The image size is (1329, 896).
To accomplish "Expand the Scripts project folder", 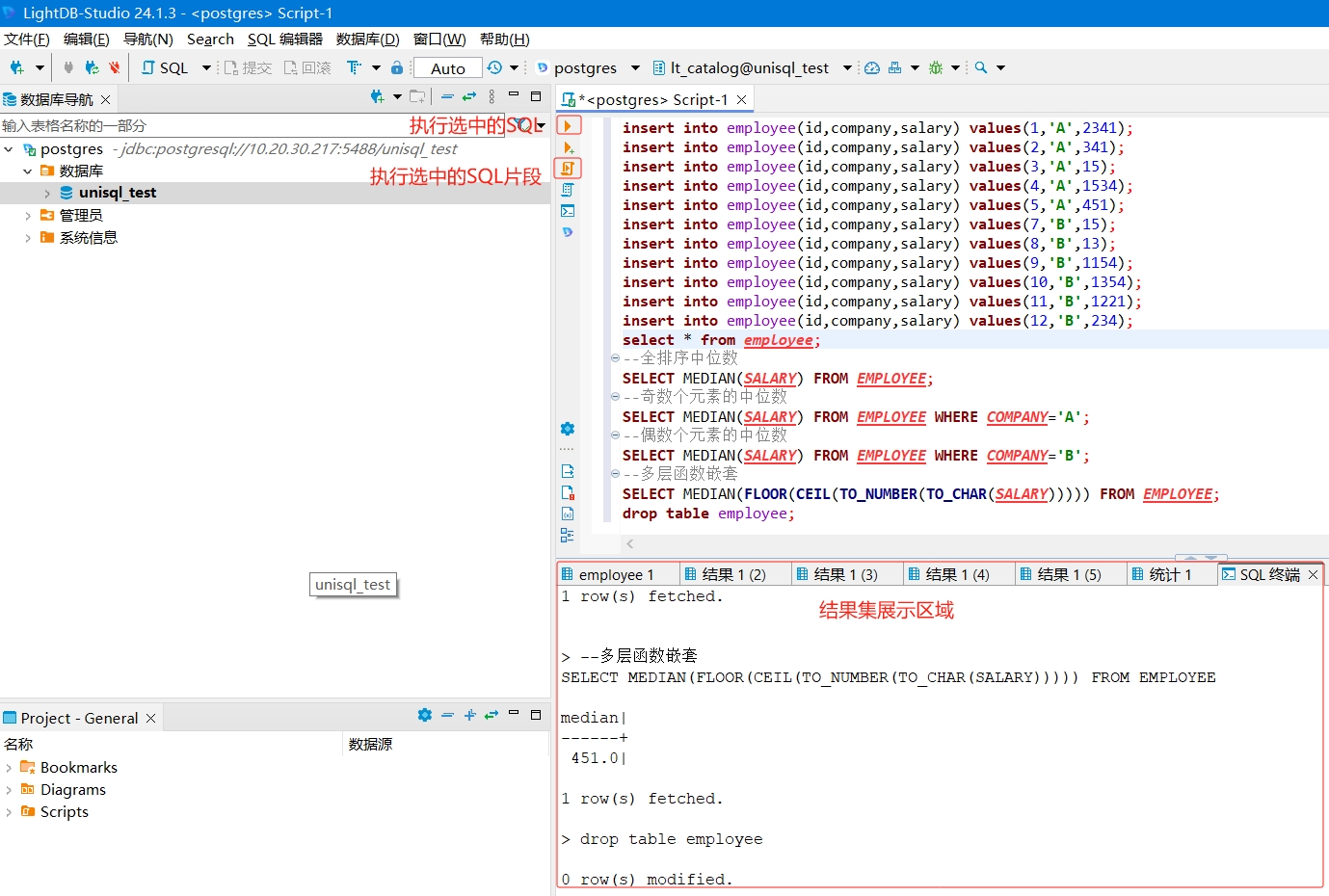I will pyautogui.click(x=9, y=812).
